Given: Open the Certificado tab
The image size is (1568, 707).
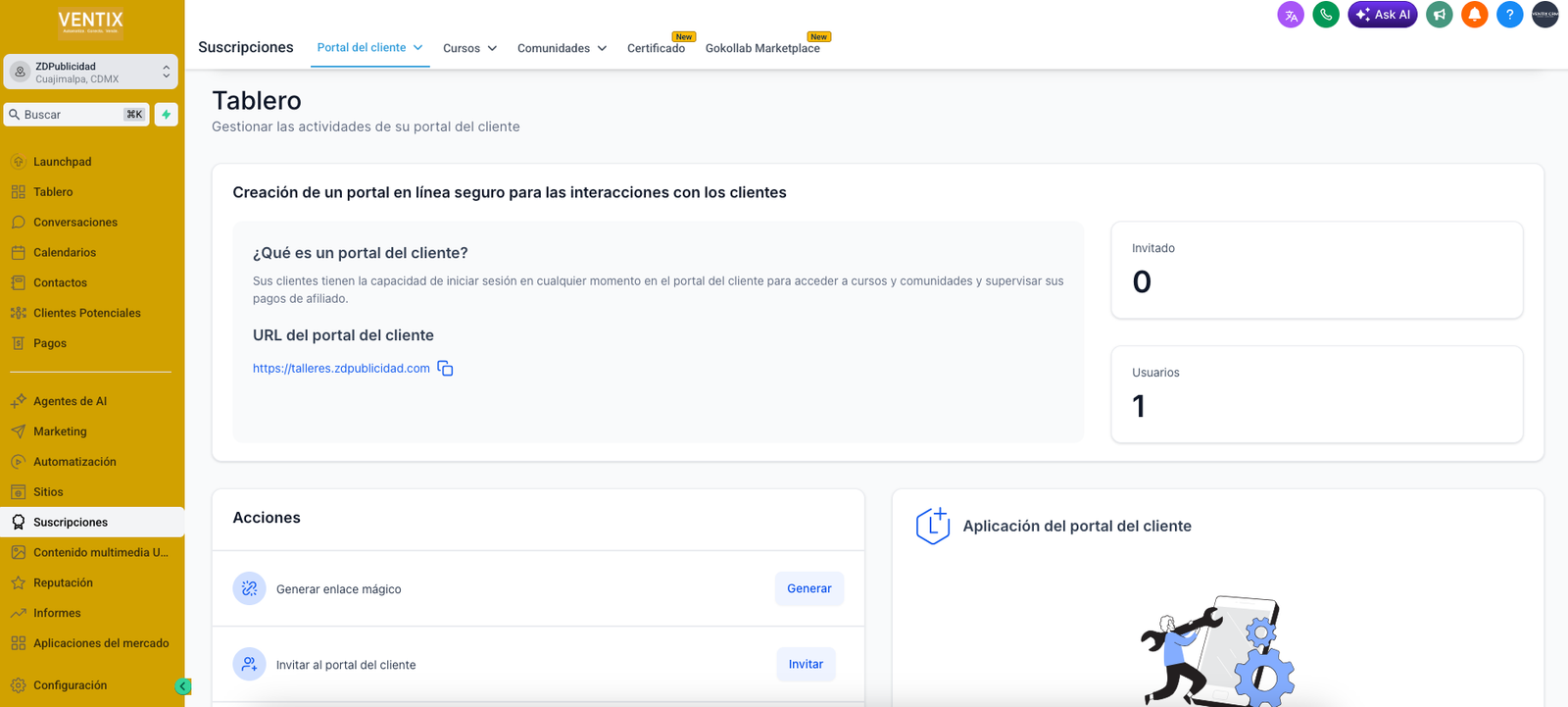Looking at the screenshot, I should pyautogui.click(x=656, y=48).
